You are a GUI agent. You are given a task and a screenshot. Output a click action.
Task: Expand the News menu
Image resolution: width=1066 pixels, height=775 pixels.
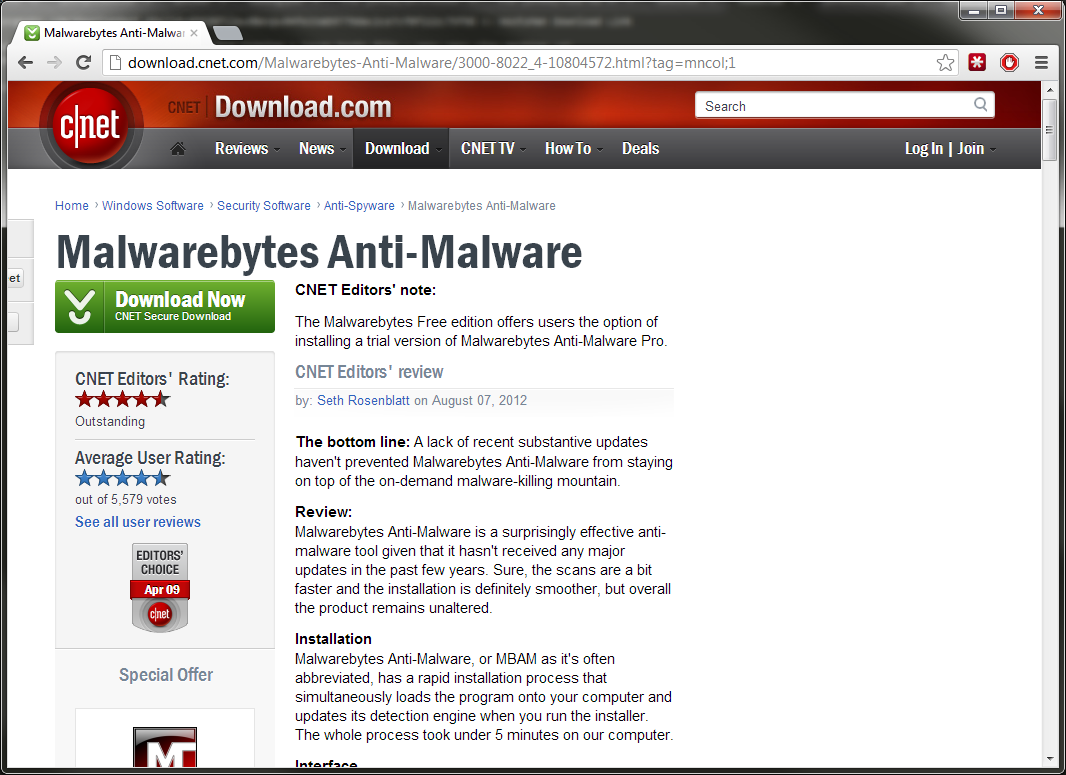click(x=322, y=148)
